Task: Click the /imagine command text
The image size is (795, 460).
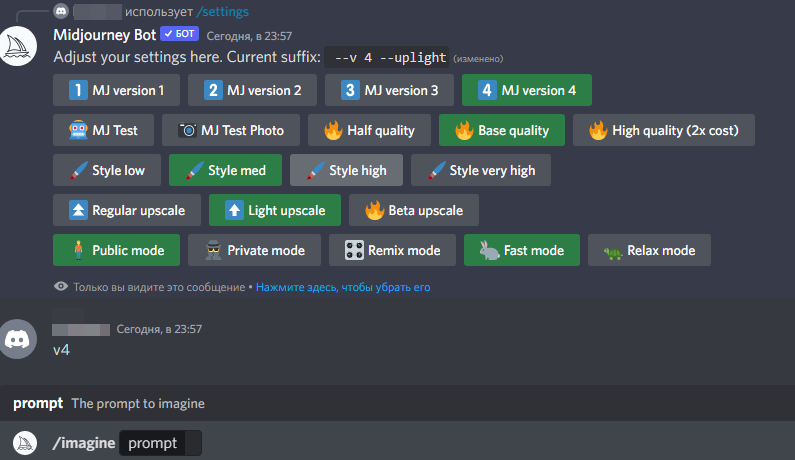Action: (84, 443)
